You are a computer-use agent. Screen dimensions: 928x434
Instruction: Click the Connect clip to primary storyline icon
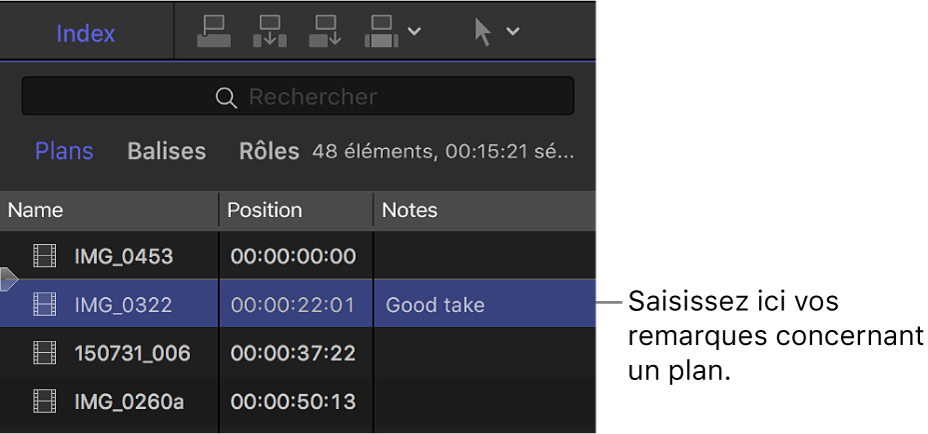tap(213, 32)
